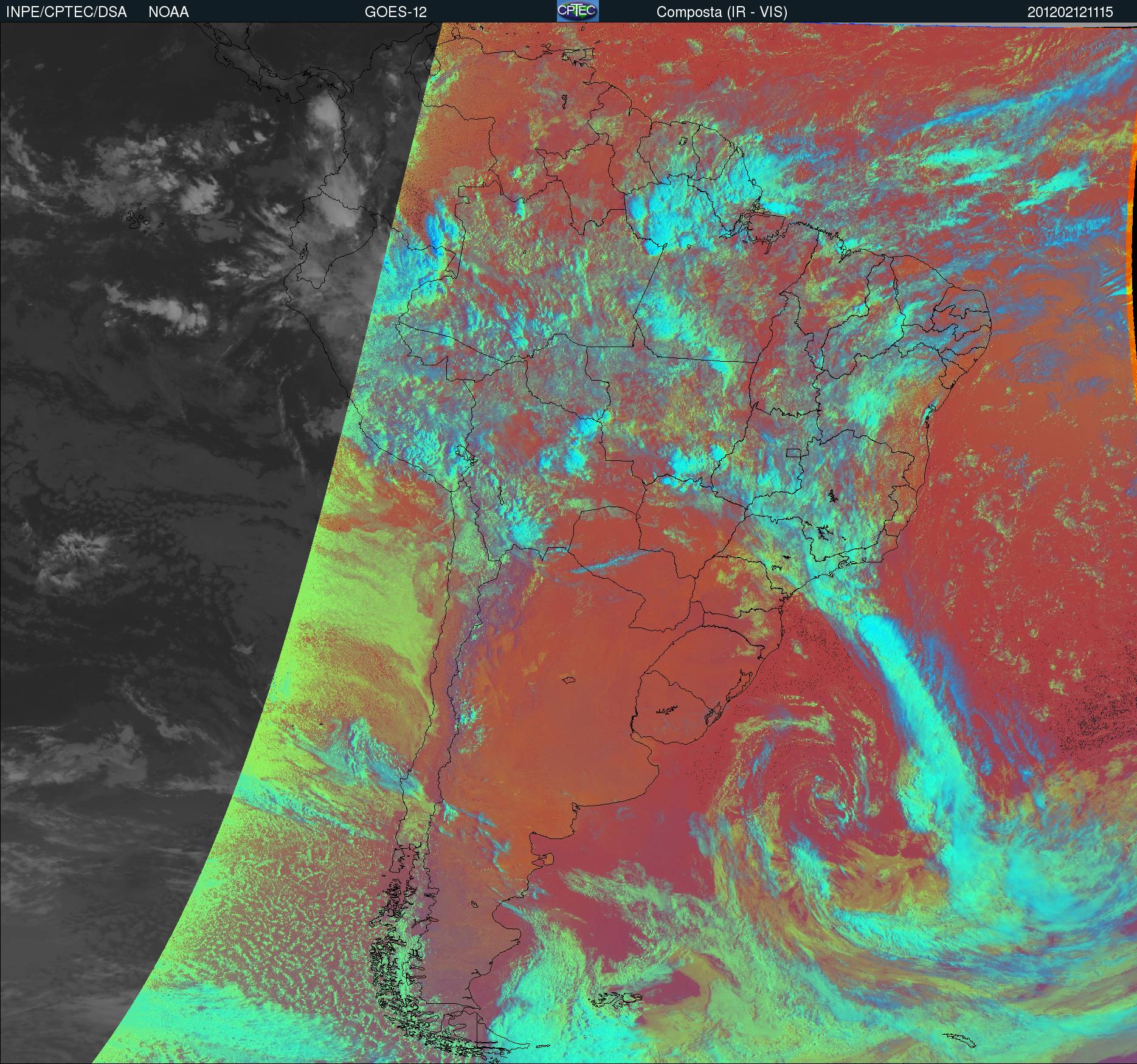Click the CPTEC logo in header
Screen dimensions: 1137x1064
pyautogui.click(x=578, y=11)
